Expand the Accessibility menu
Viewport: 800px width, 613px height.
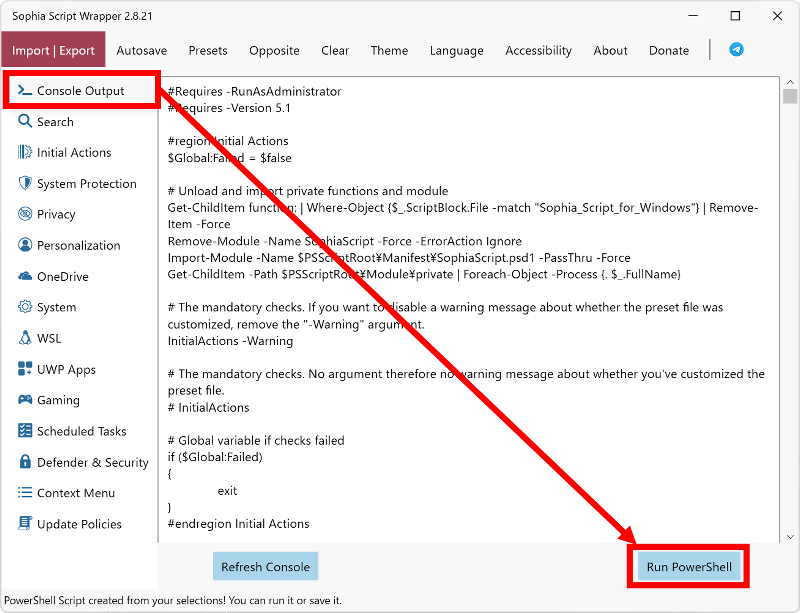538,50
